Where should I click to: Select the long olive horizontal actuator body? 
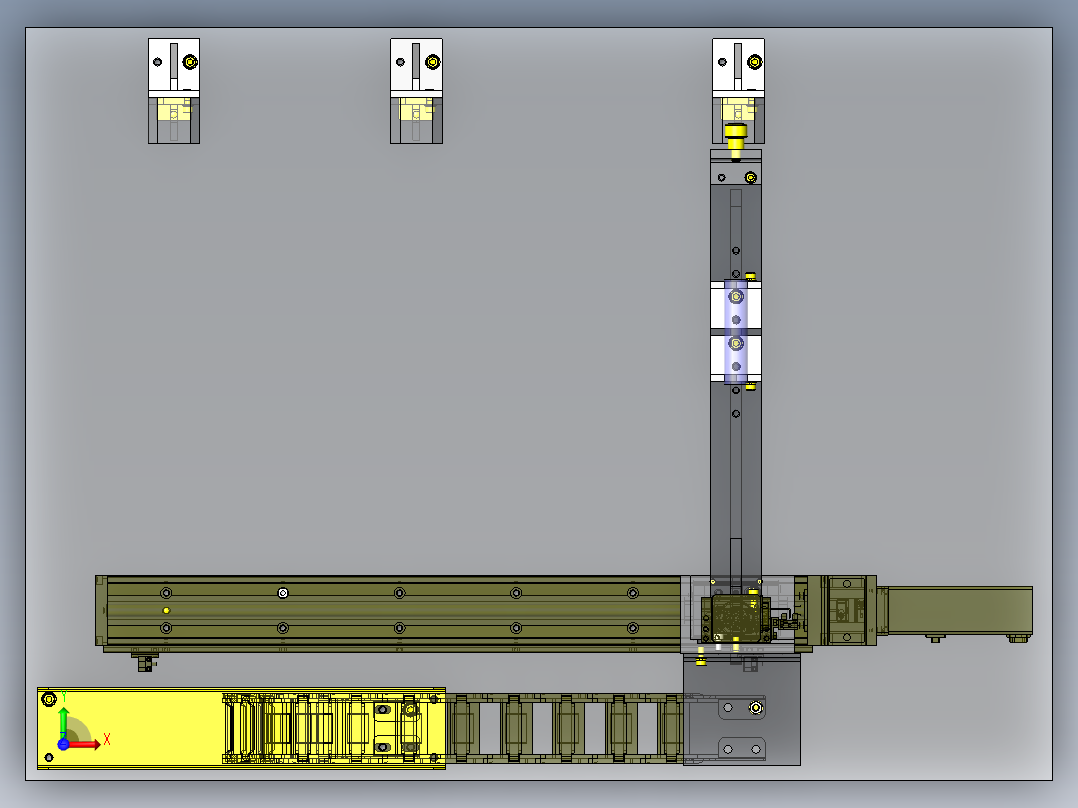392,612
